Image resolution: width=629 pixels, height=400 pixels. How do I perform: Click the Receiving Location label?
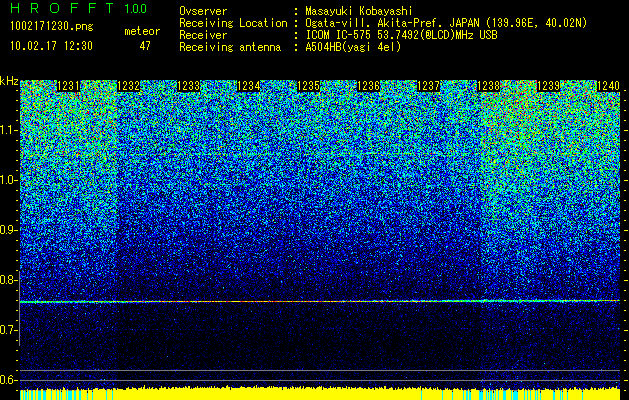[x=233, y=23]
